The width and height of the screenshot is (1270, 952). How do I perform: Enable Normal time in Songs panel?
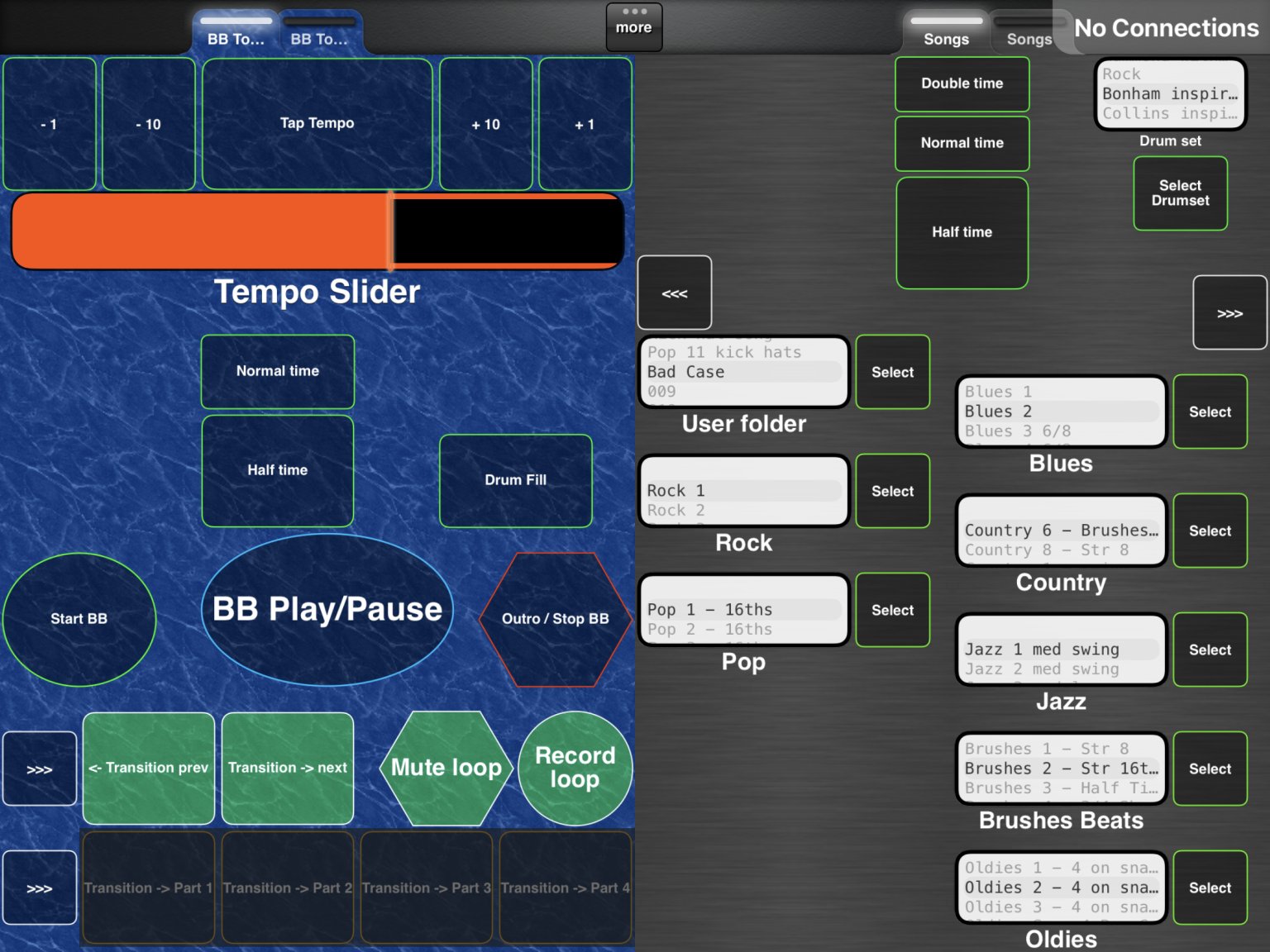962,143
